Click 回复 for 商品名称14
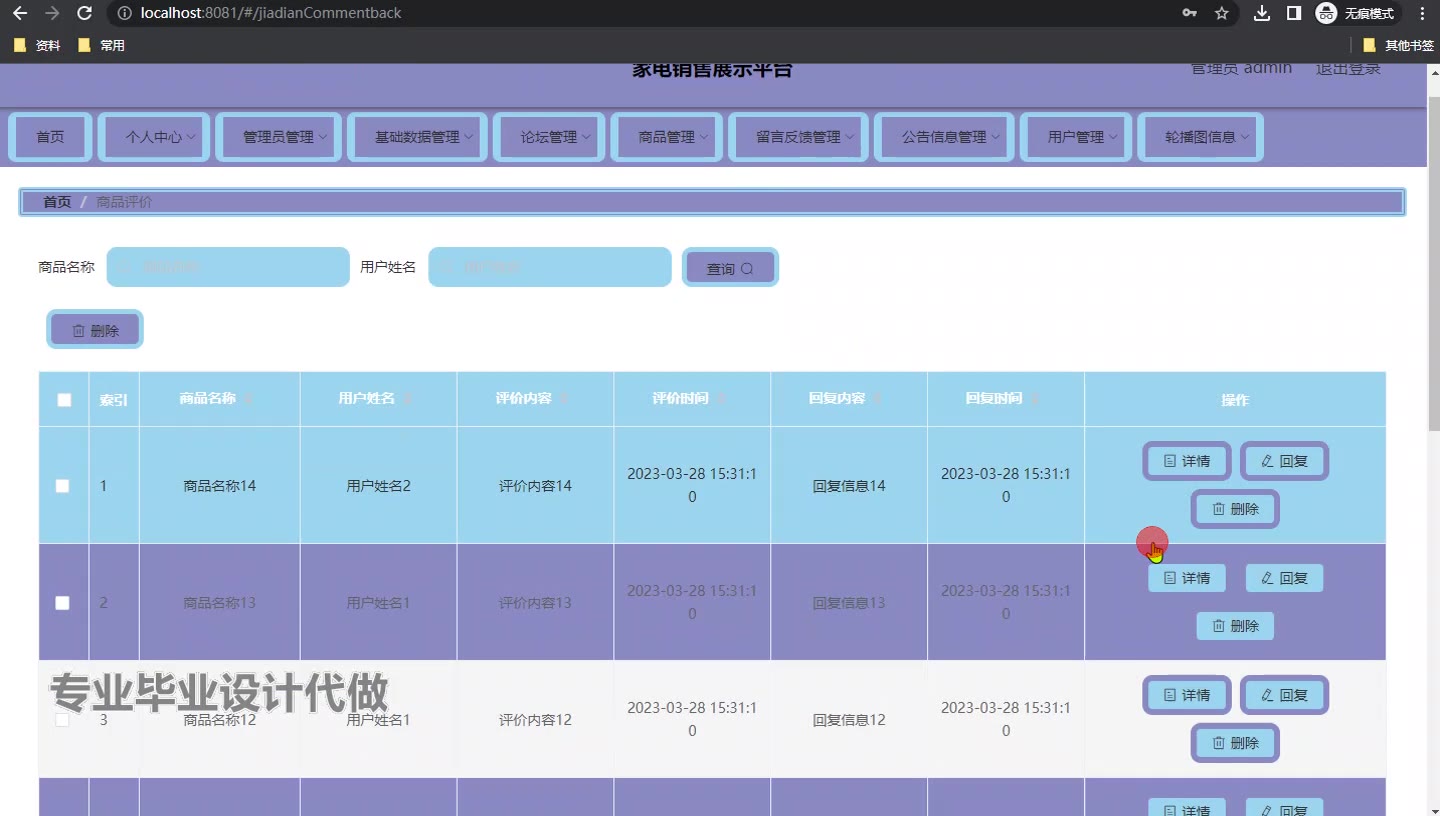1440x816 pixels. pyautogui.click(x=1285, y=461)
